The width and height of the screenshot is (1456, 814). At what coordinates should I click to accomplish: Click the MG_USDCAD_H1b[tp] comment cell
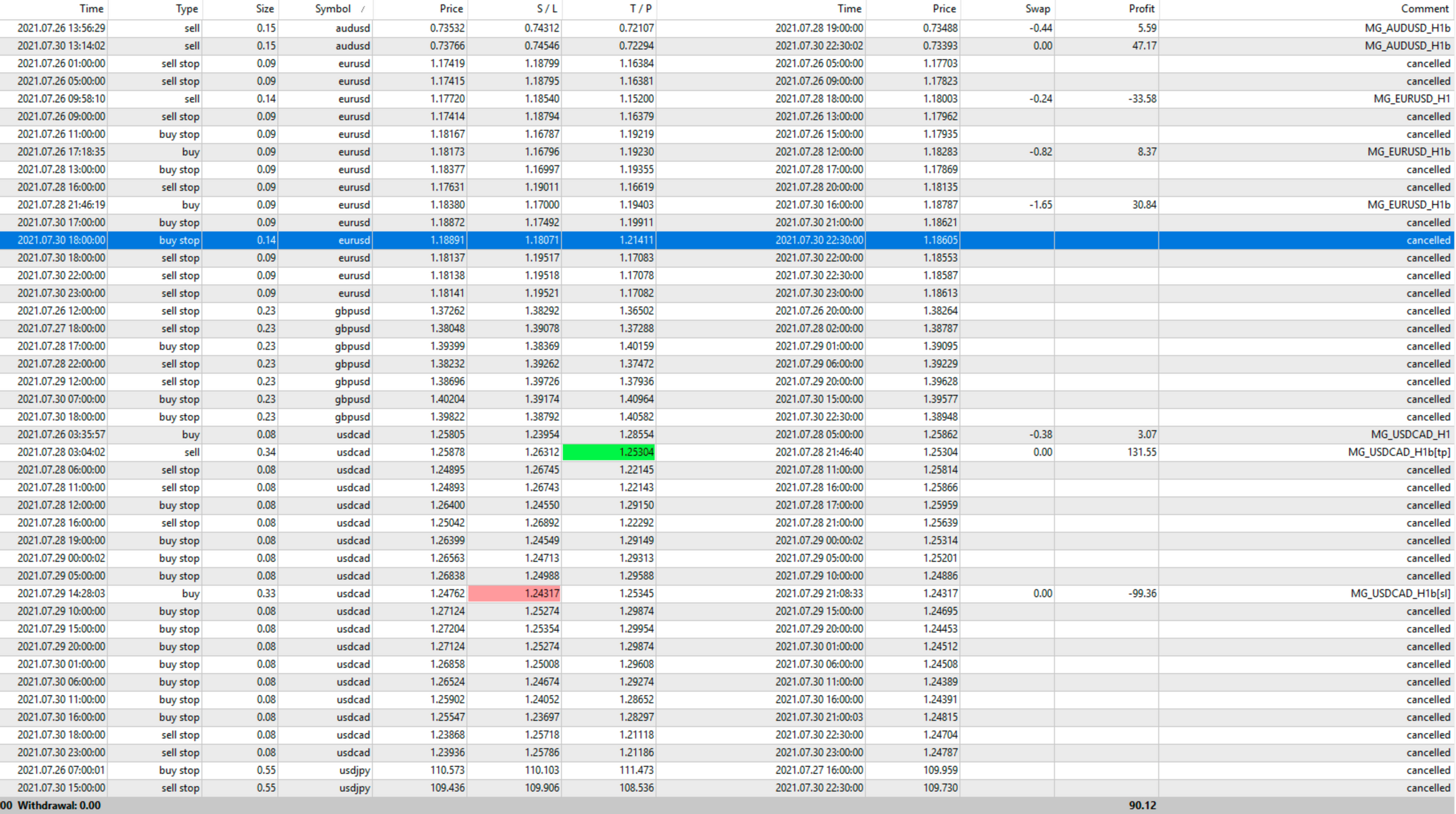1398,452
